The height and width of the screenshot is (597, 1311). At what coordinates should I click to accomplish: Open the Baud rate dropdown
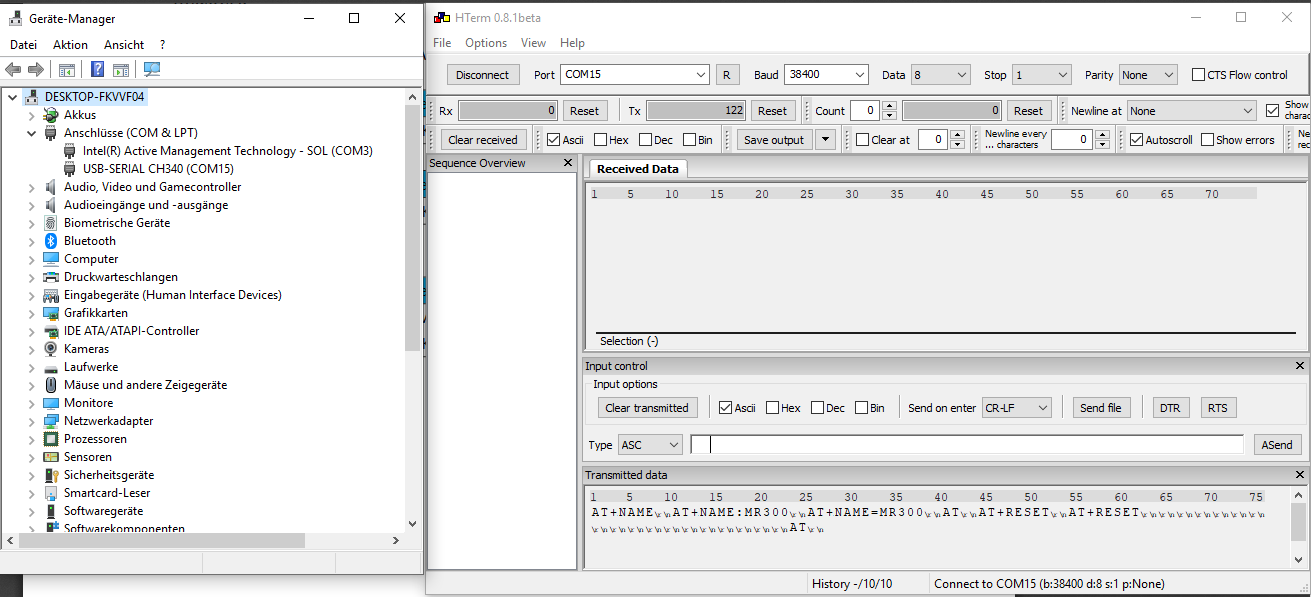859,75
